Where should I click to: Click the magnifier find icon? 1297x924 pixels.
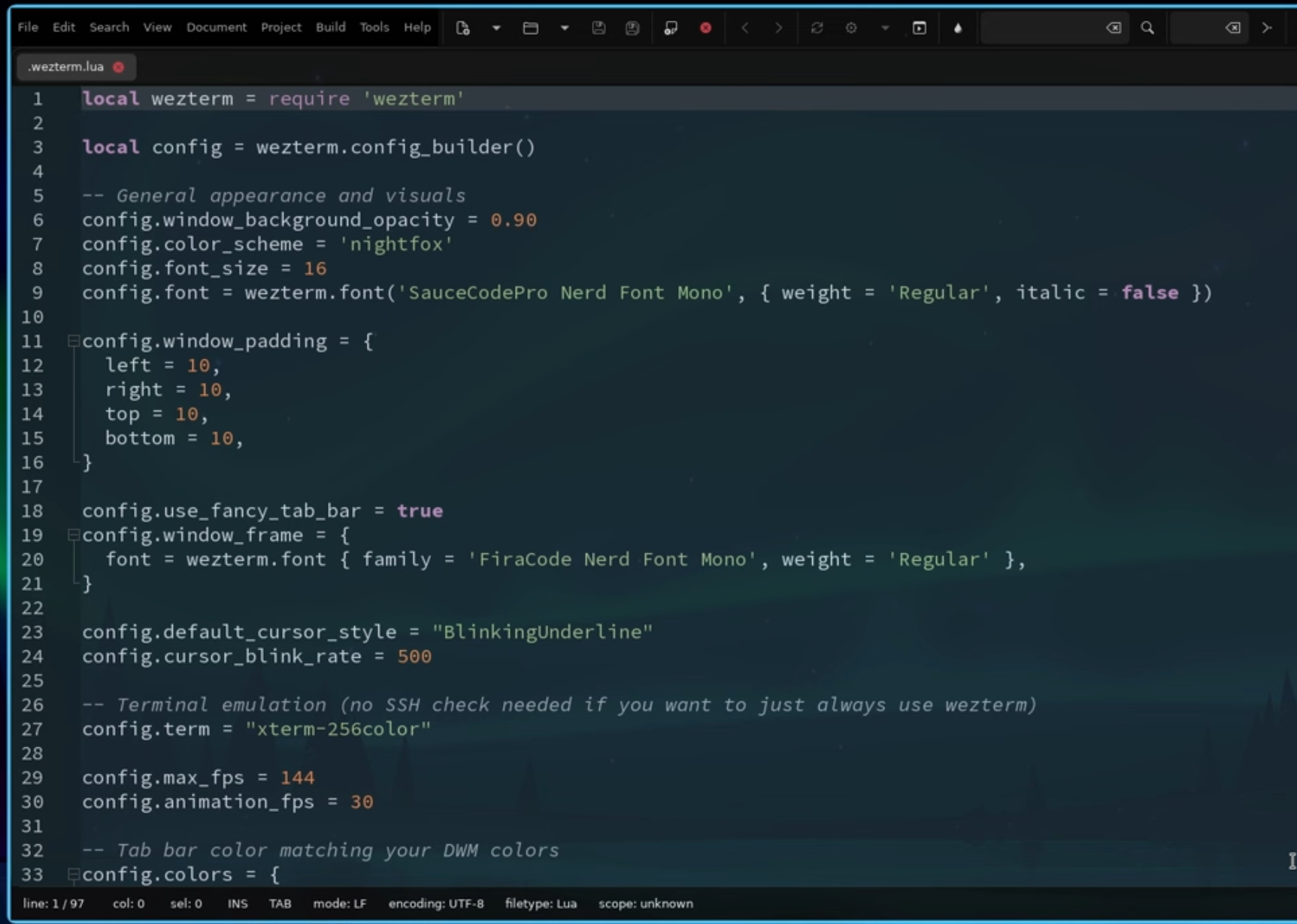point(1147,28)
